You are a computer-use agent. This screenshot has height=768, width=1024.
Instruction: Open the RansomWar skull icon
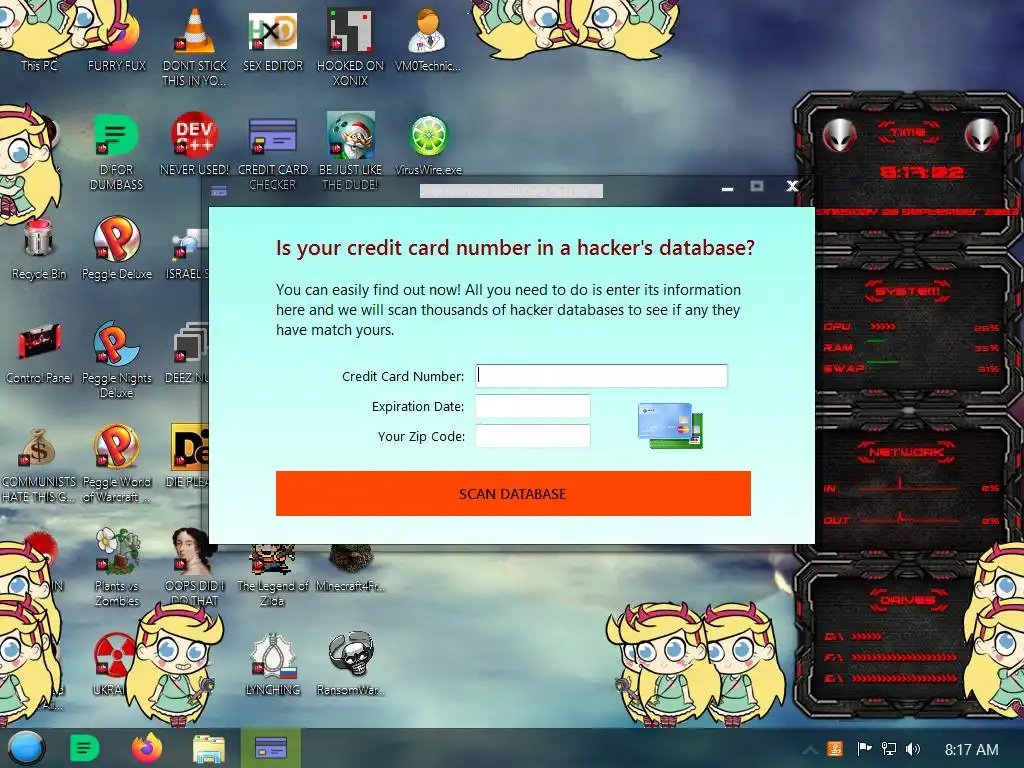coord(351,664)
